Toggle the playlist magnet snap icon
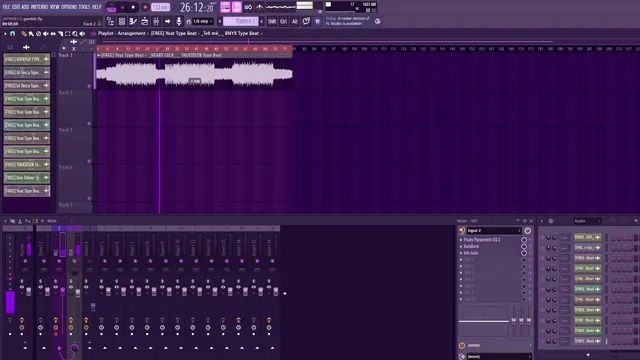This screenshot has width=640, height=360. coord(13,33)
